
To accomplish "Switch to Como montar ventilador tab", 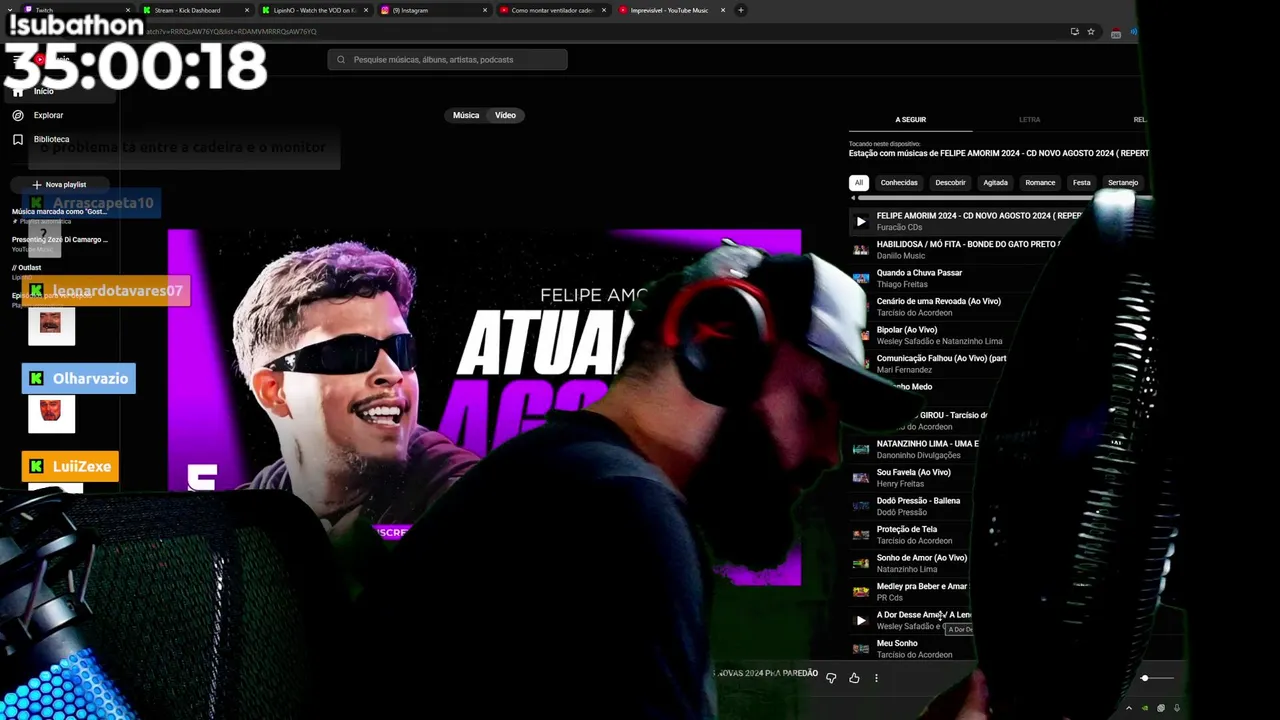I will [x=553, y=10].
